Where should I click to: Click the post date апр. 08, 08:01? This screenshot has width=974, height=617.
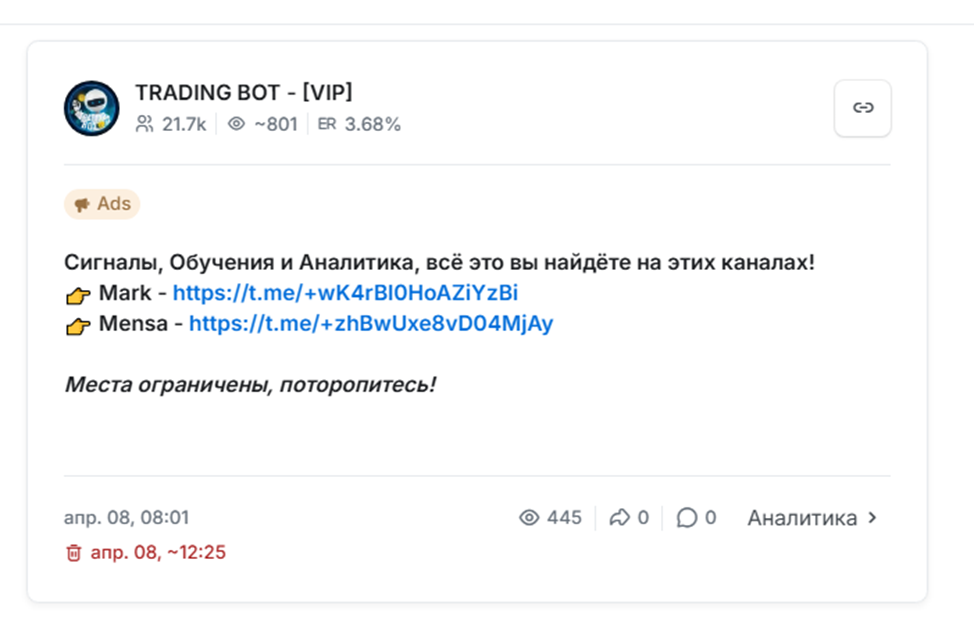pyautogui.click(x=126, y=517)
